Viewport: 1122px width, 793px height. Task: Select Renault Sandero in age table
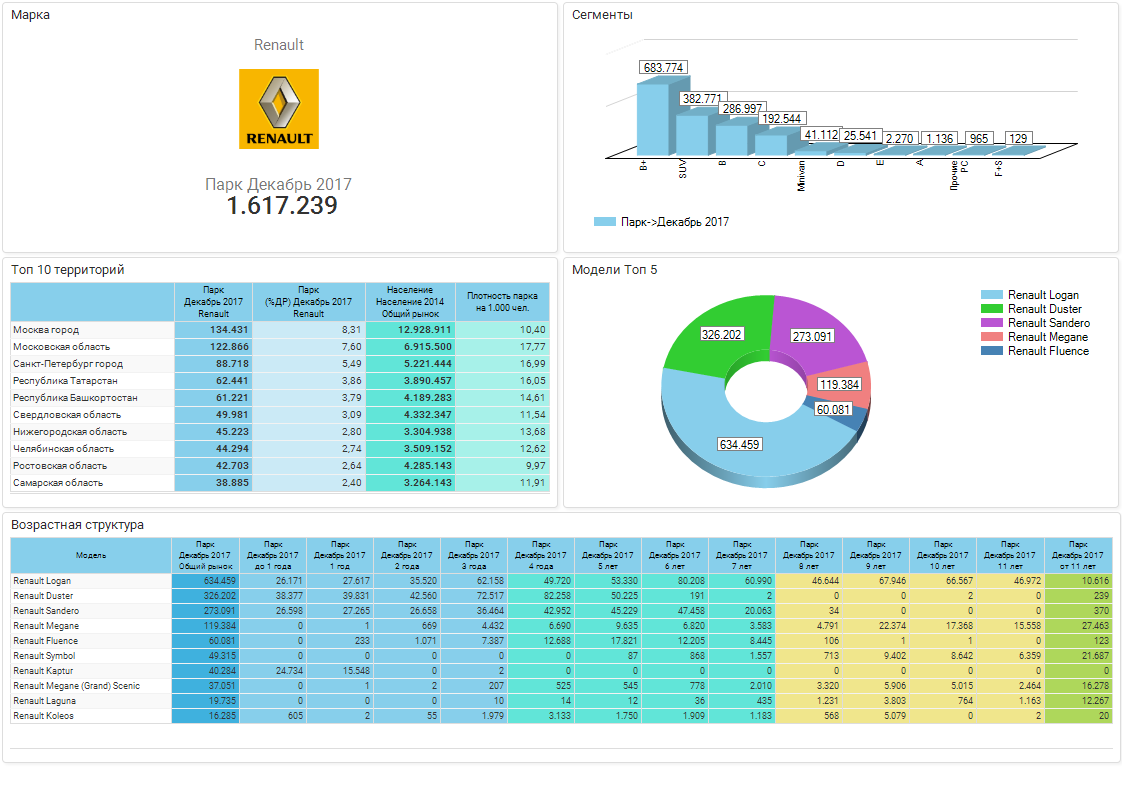point(46,611)
